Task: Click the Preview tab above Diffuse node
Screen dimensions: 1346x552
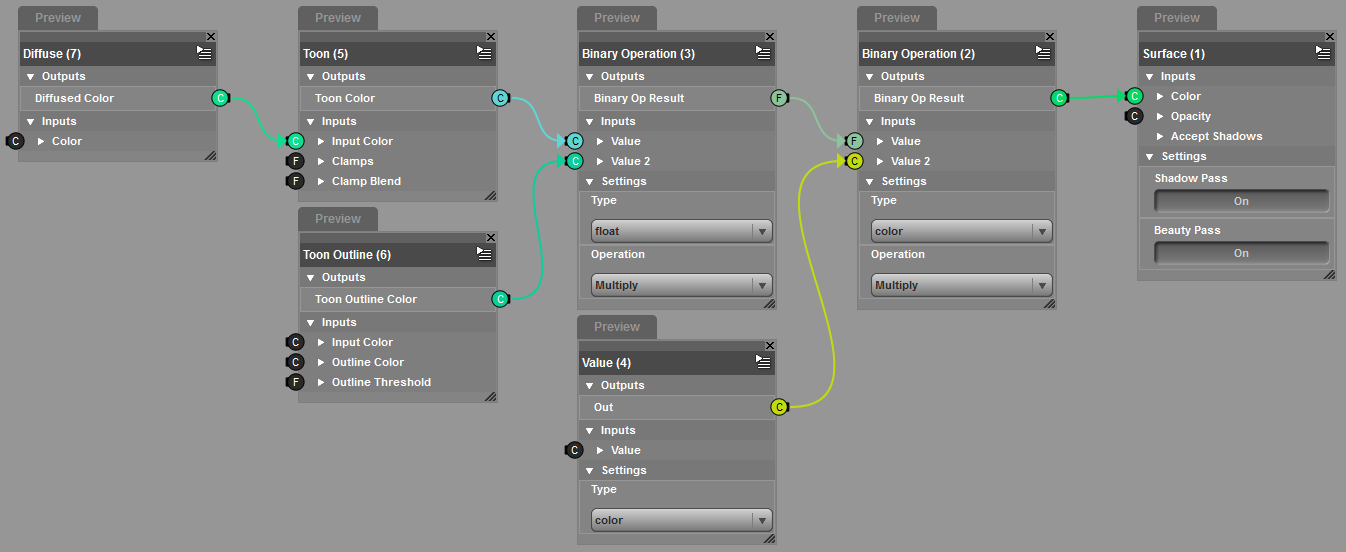Action: 58,18
